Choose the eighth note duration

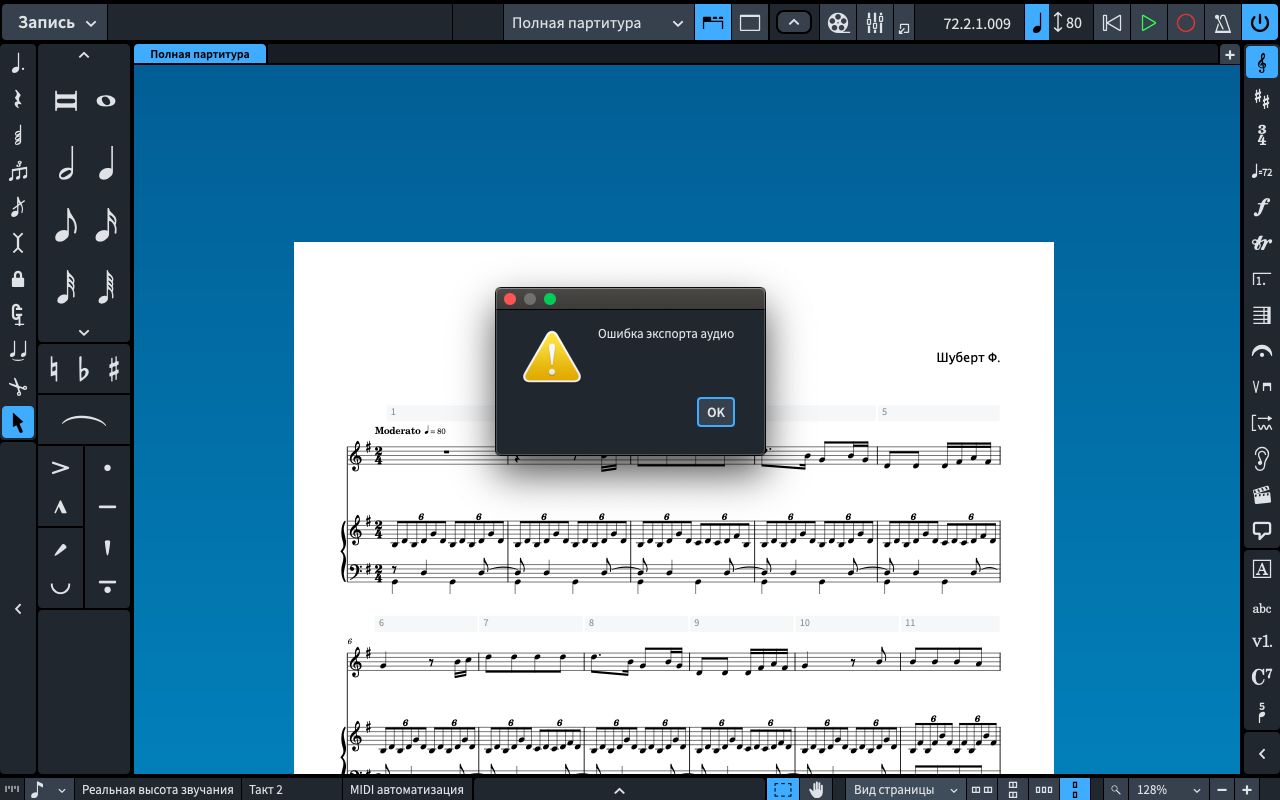click(x=65, y=225)
